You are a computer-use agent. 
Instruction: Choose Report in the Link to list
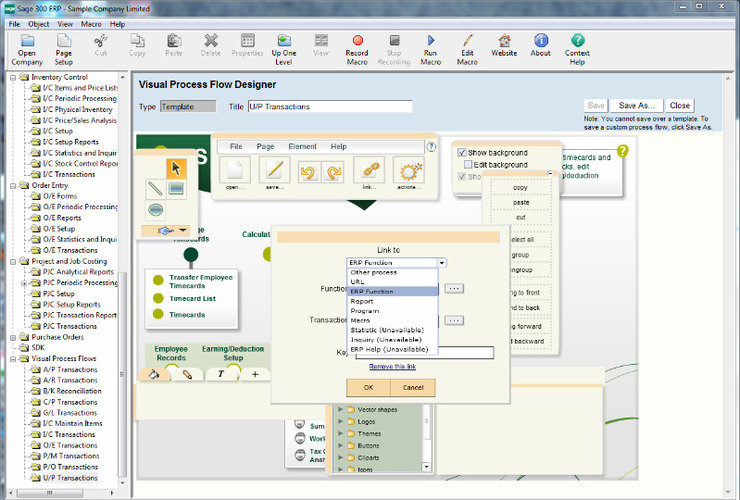[x=362, y=301]
